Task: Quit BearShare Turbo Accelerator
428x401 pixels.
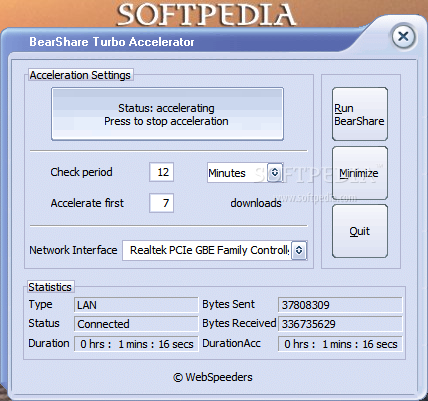Action: [360, 231]
